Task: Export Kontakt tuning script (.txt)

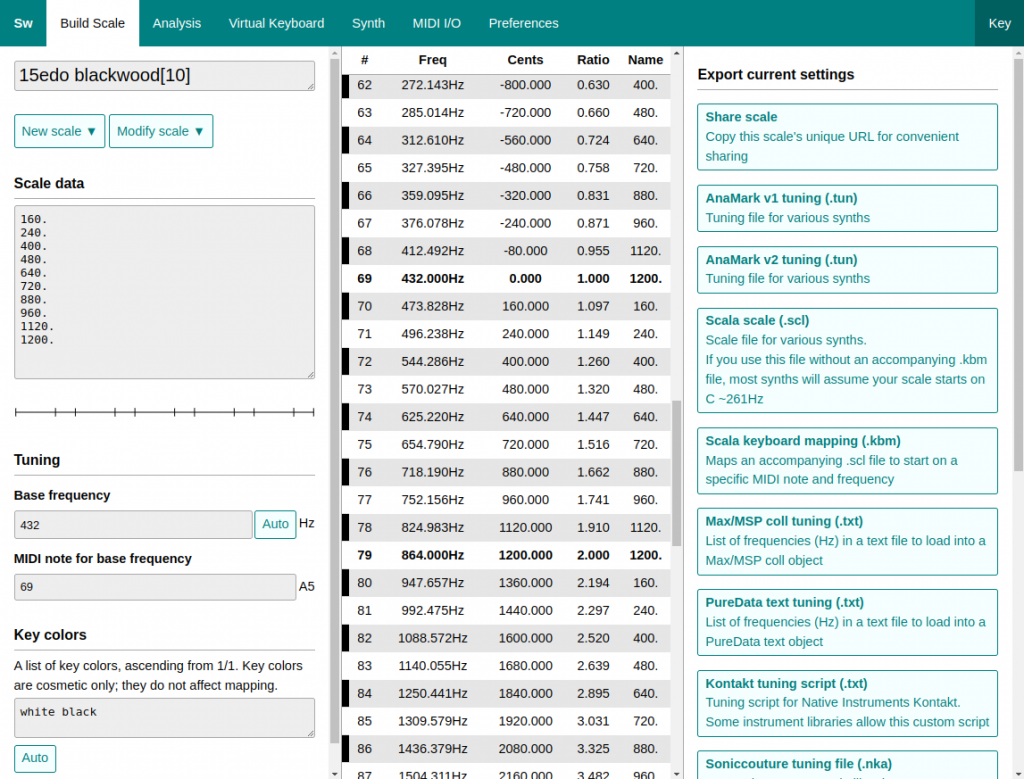Action: pyautogui.click(x=847, y=703)
